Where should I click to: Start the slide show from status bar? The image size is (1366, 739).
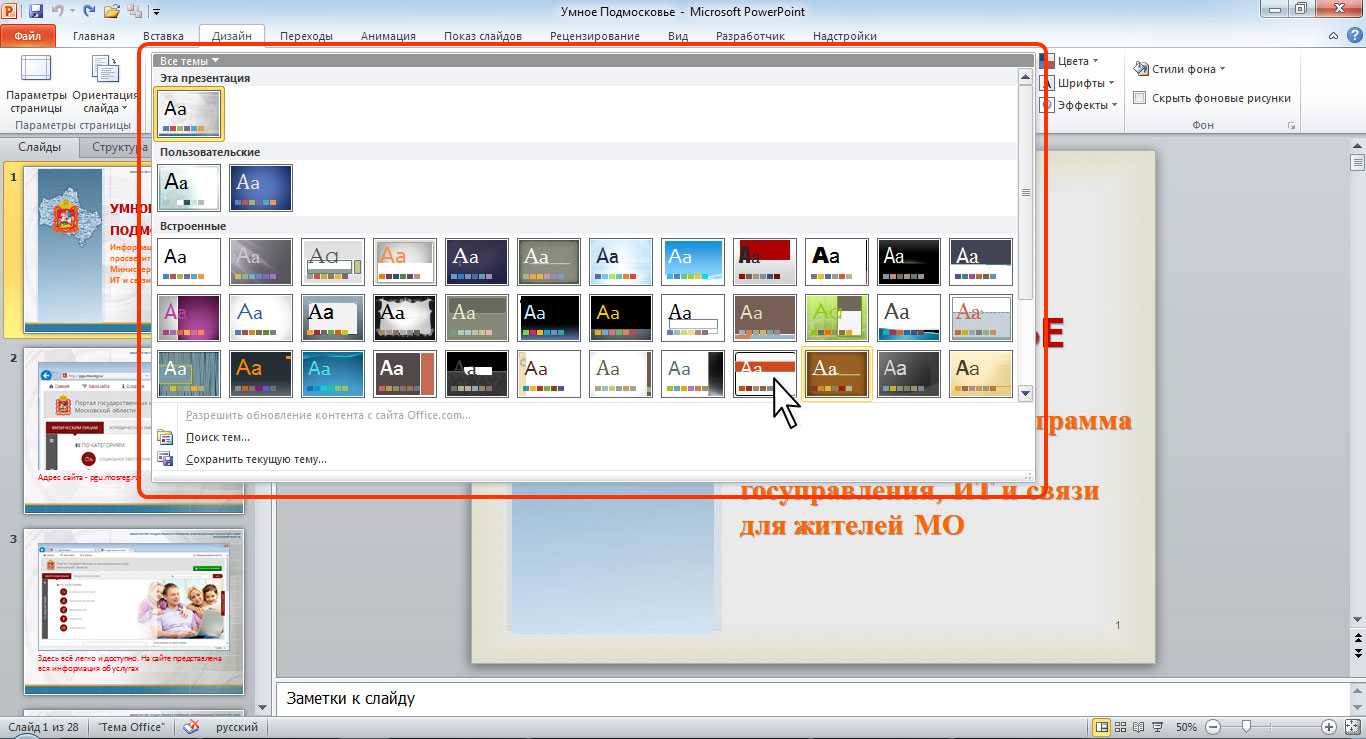(1158, 727)
